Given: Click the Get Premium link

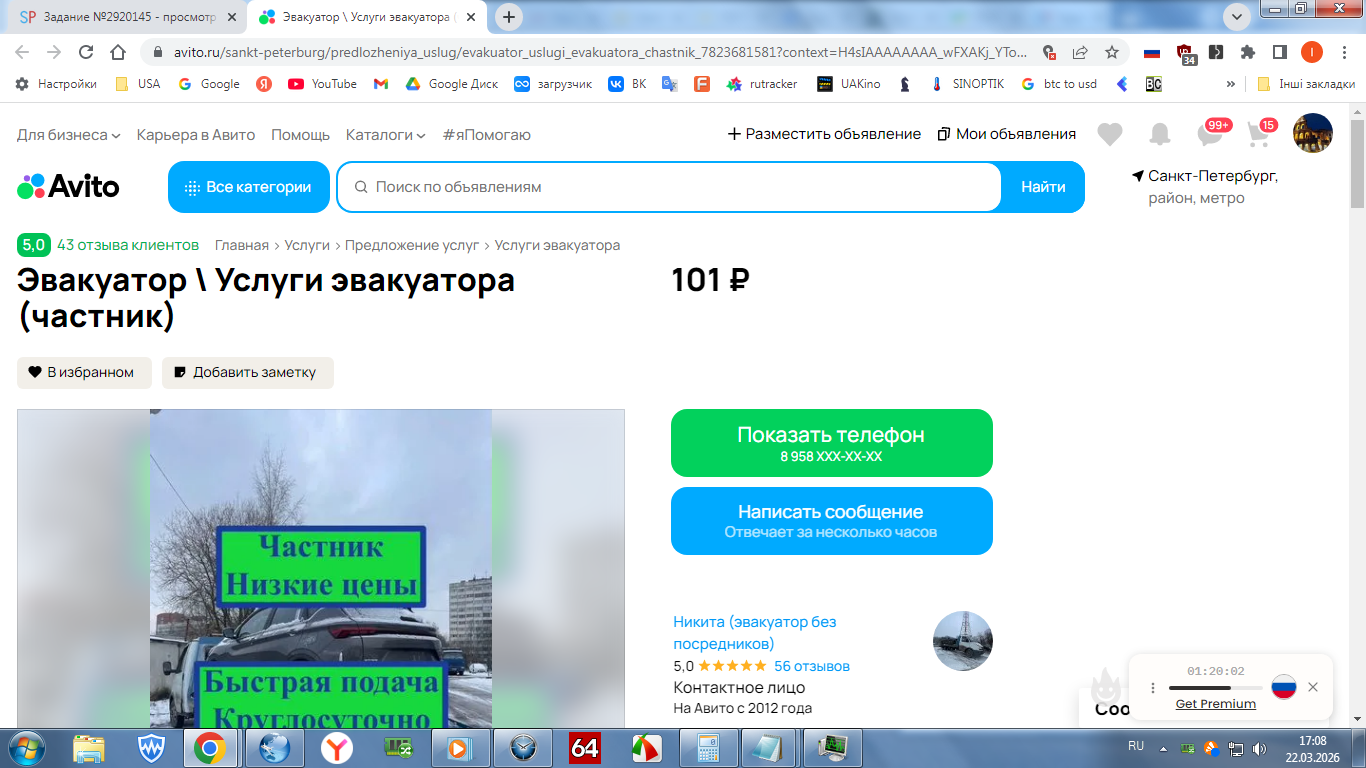Looking at the screenshot, I should 1215,704.
